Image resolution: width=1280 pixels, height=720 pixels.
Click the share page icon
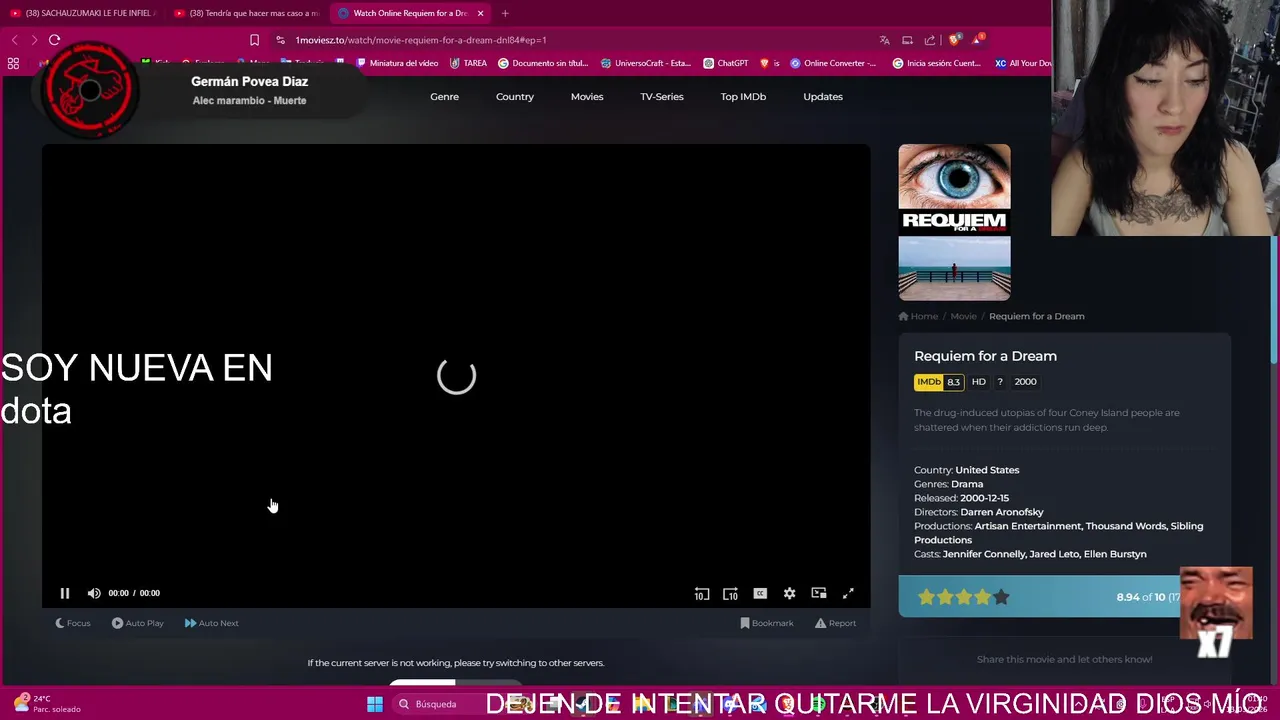(930, 40)
